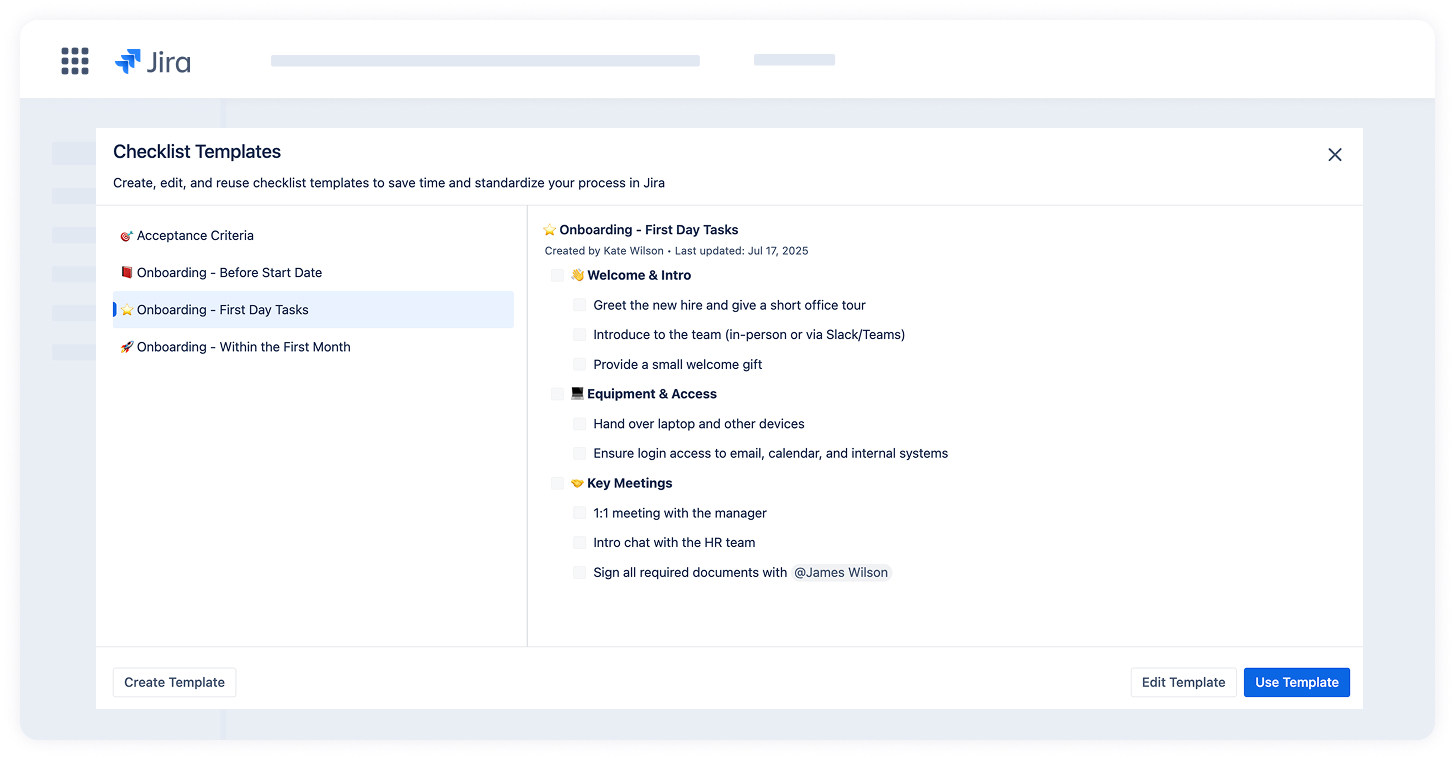The image size is (1455, 760).
Task: Click the Jira logo
Action: [153, 62]
